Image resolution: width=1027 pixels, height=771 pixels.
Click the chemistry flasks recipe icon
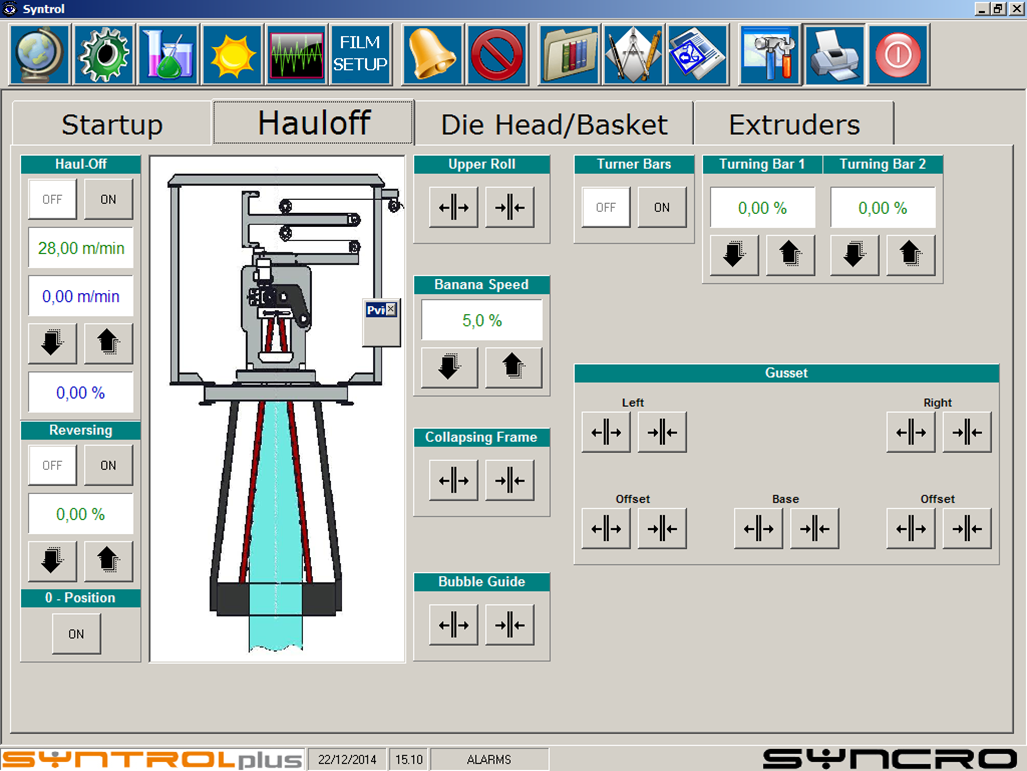[x=168, y=55]
